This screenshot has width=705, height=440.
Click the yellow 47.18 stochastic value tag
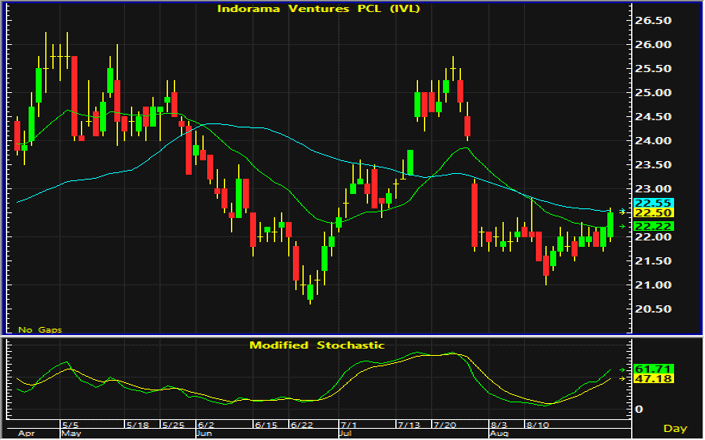[653, 379]
